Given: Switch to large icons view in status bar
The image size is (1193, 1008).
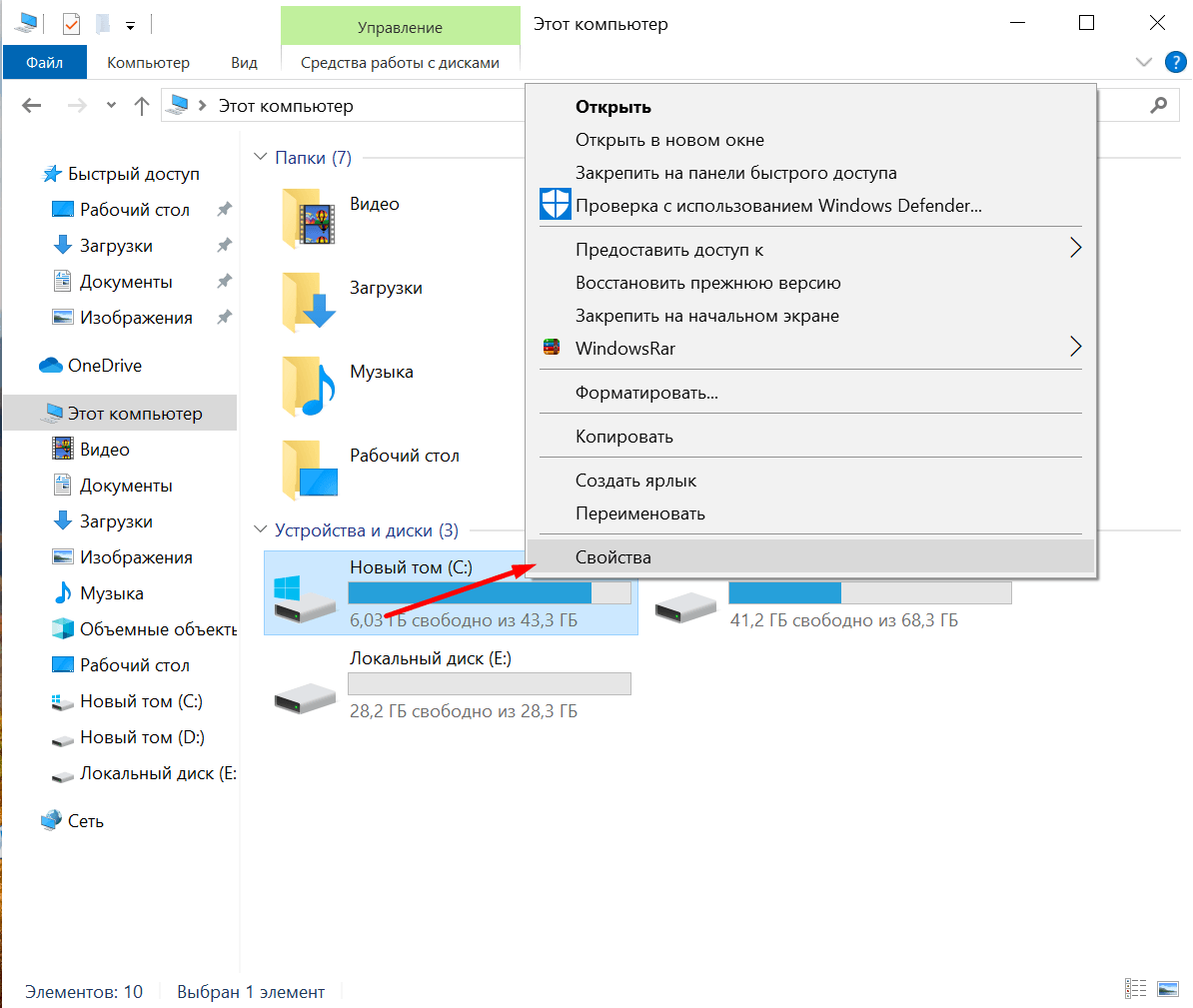Looking at the screenshot, I should click(1167, 988).
